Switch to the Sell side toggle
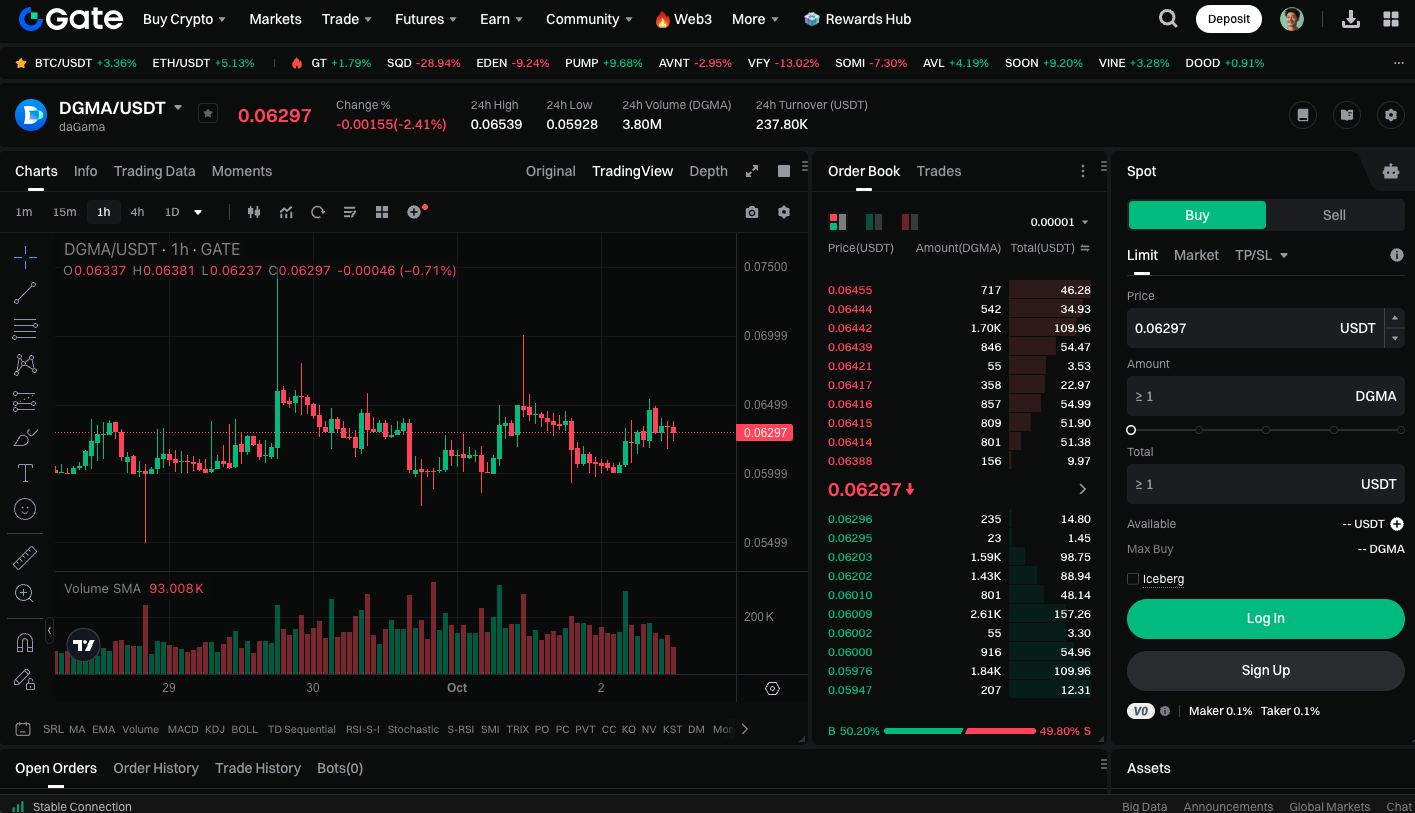Viewport: 1415px width, 813px height. coord(1334,215)
